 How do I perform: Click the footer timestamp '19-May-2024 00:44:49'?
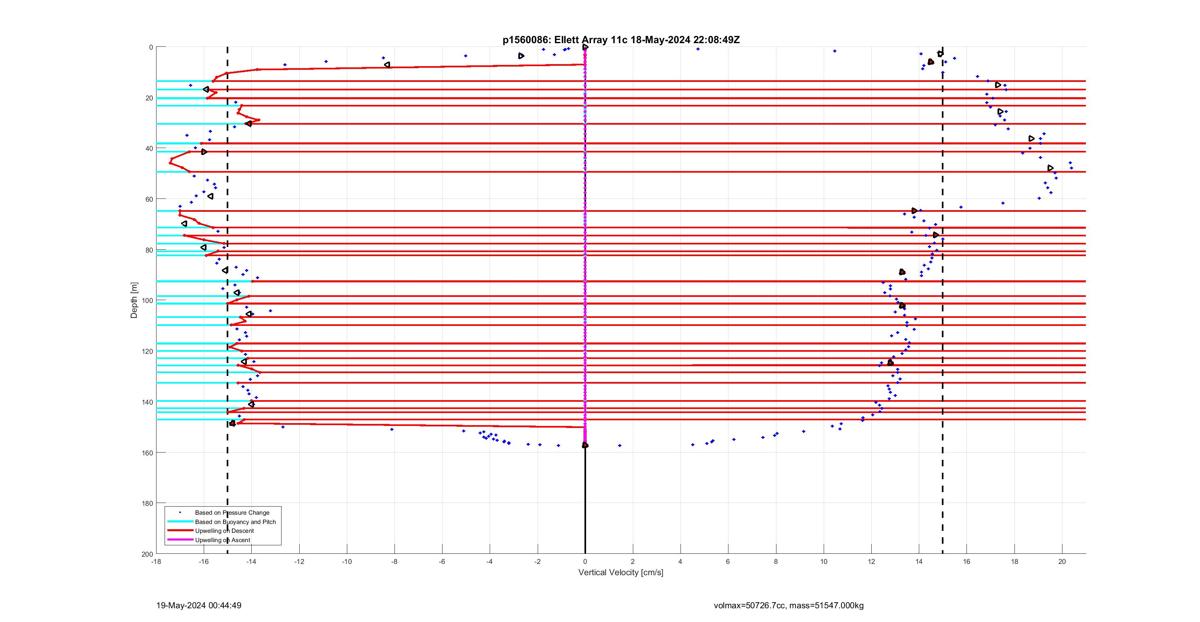click(199, 605)
